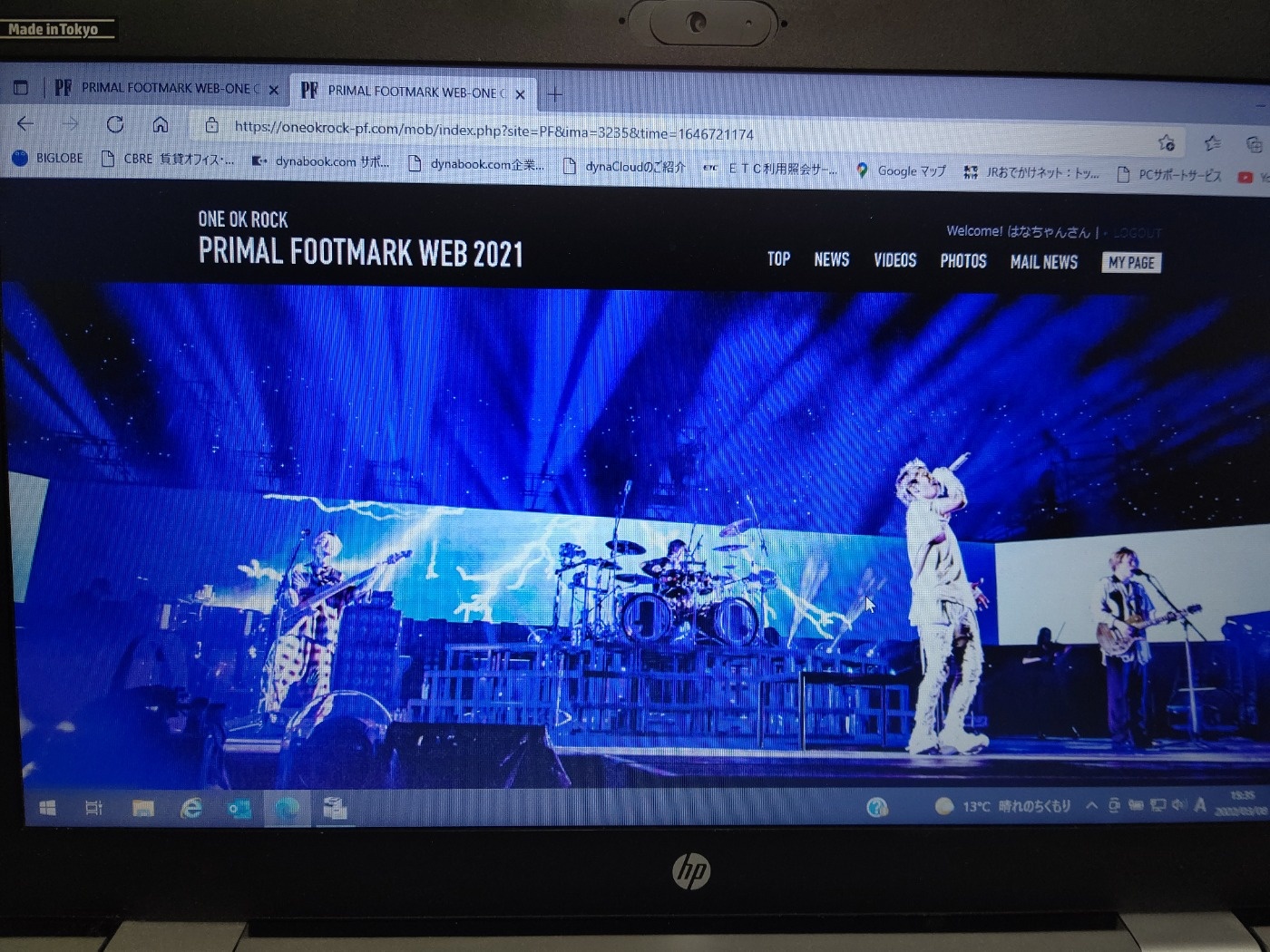Open the ETC利用照会サービス bookmark
Viewport: 1270px width, 952px height.
point(770,169)
